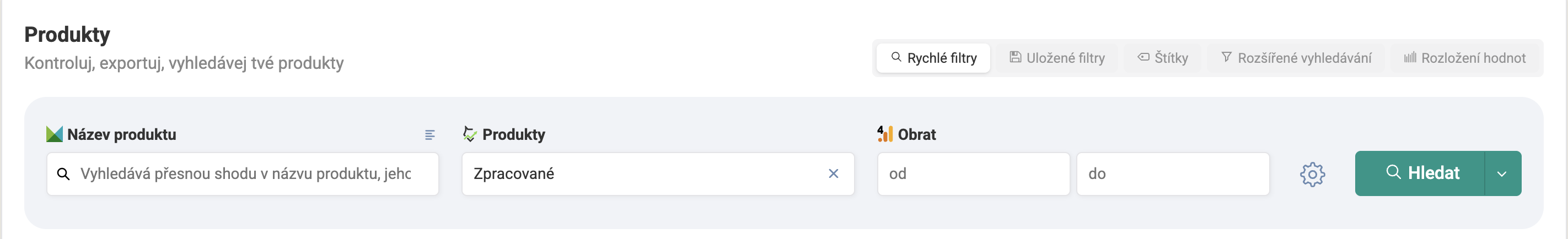Expand the arrow next to Hledat

[1502, 174]
